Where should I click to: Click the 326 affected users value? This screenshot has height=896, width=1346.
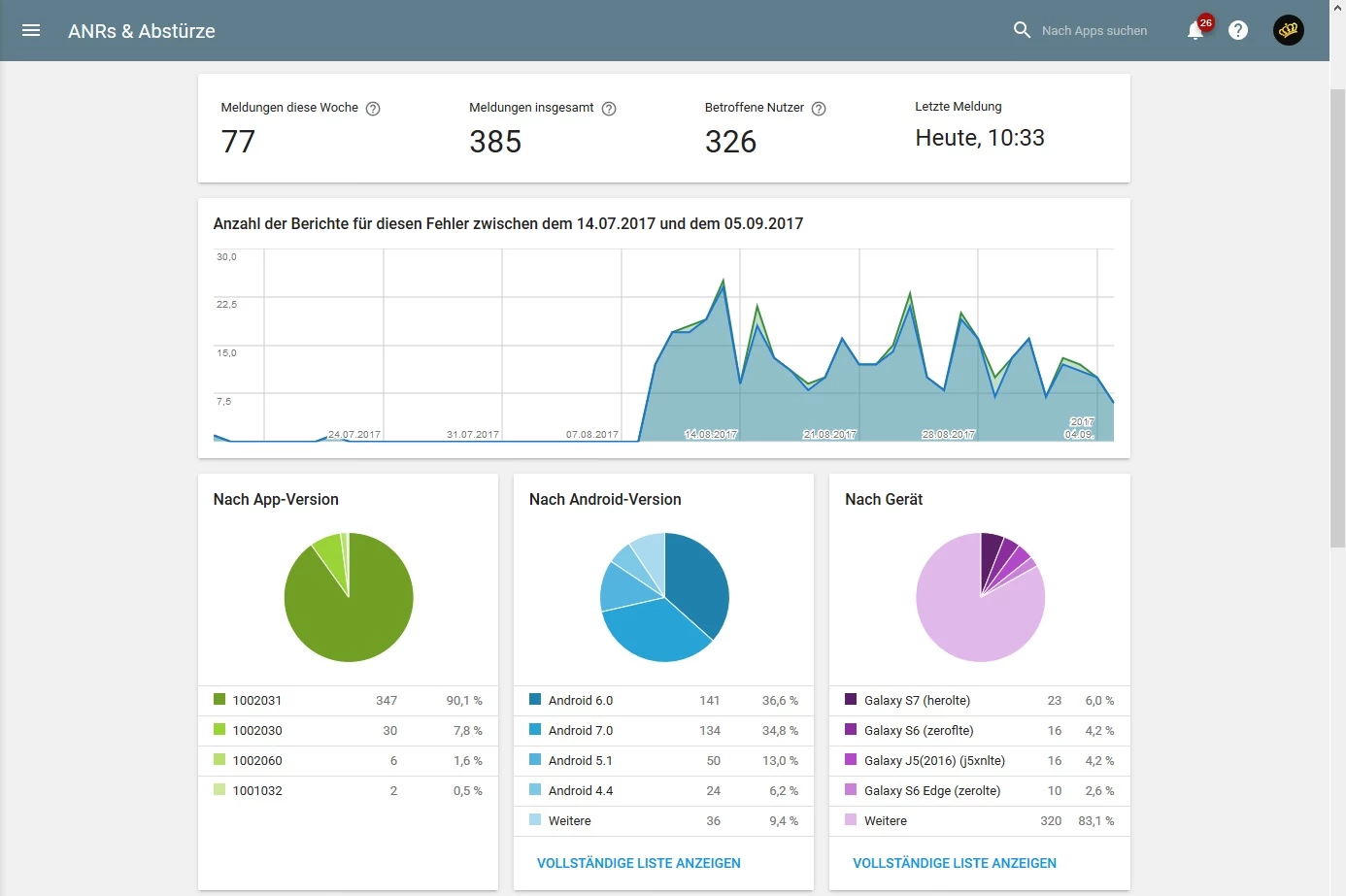click(x=730, y=142)
